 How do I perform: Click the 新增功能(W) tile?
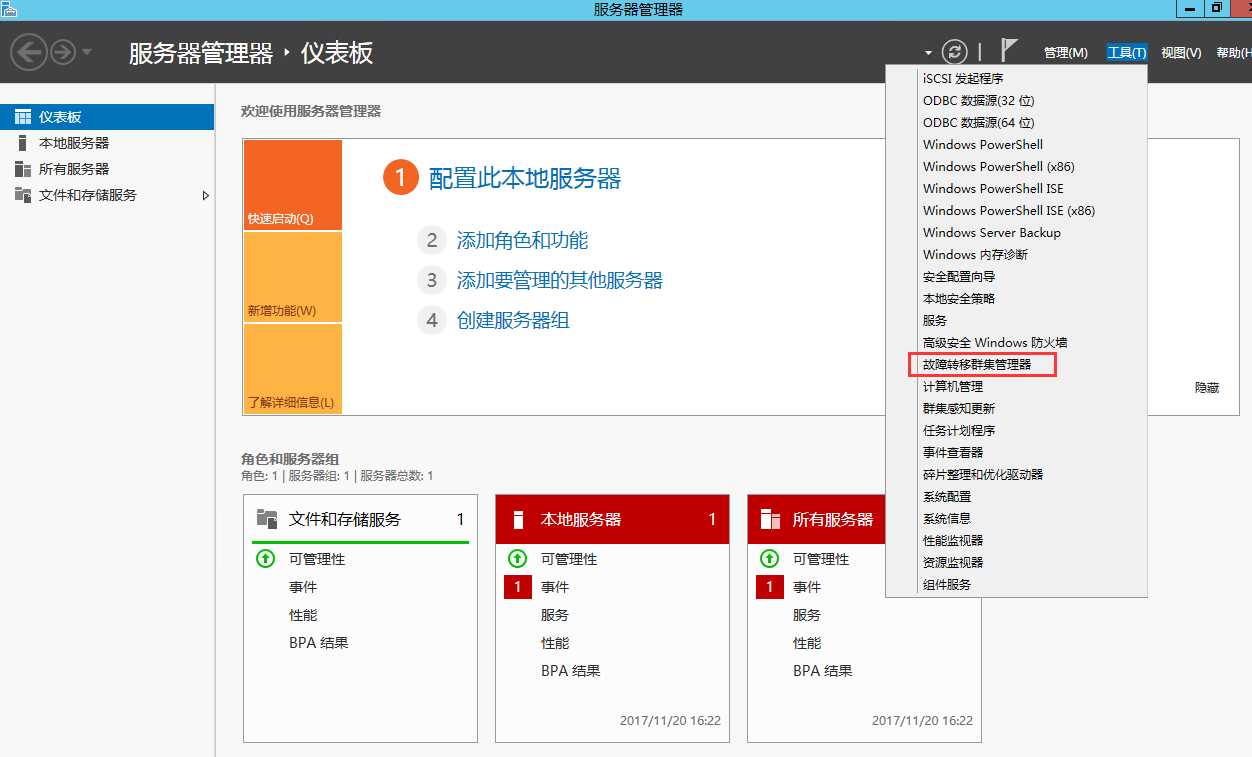[292, 277]
